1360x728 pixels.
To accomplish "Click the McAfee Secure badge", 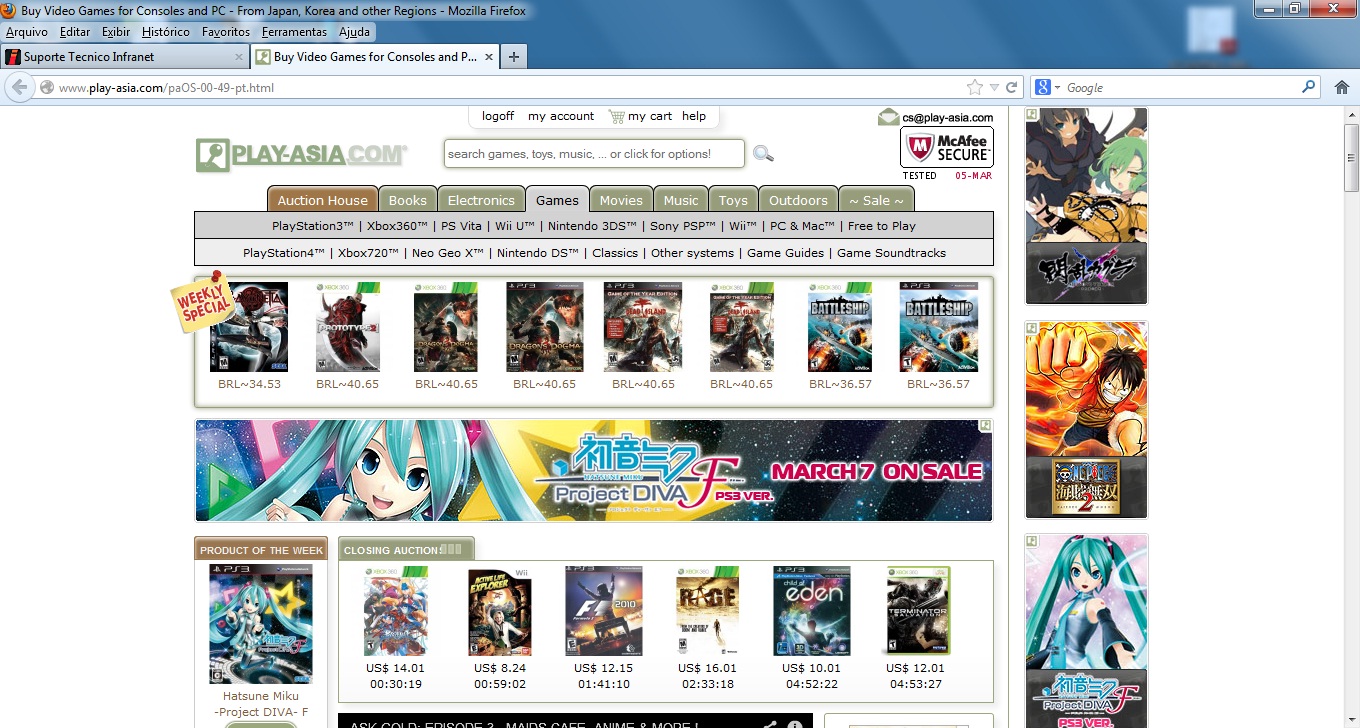I will [946, 149].
